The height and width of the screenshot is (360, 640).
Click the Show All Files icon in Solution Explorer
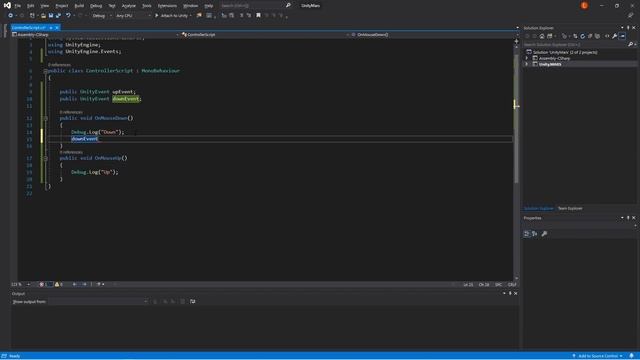point(598,36)
